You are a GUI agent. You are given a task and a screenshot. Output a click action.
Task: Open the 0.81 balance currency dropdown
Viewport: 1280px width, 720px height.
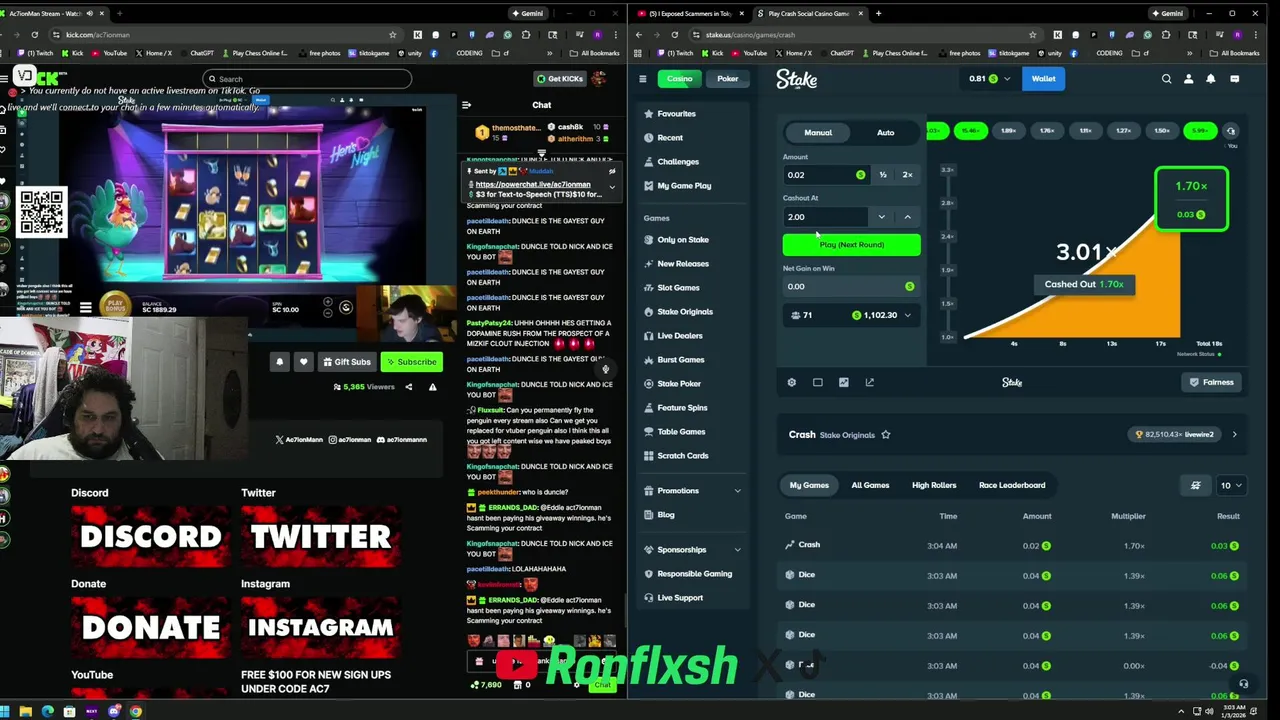(x=989, y=79)
